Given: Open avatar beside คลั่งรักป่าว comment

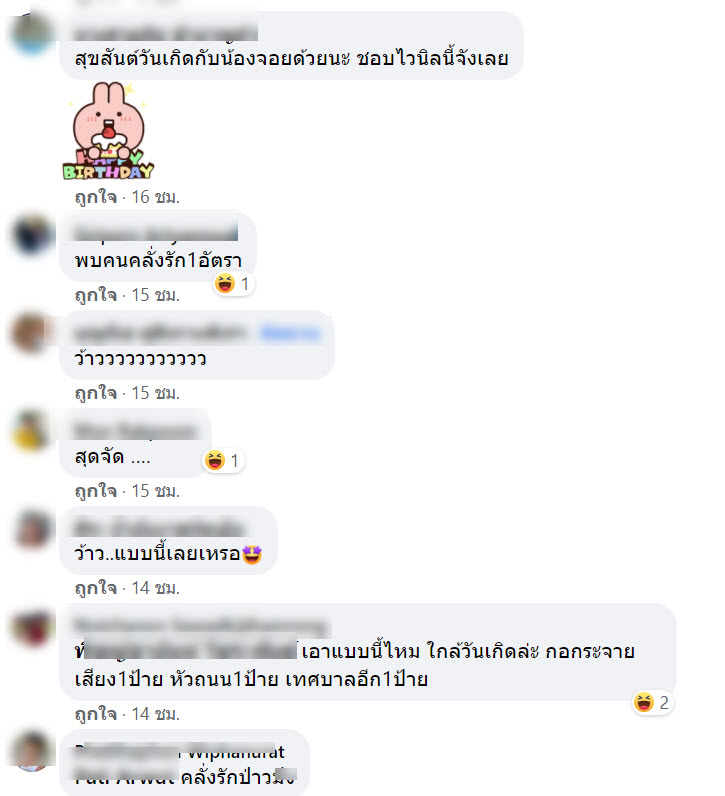Looking at the screenshot, I should coord(33,752).
